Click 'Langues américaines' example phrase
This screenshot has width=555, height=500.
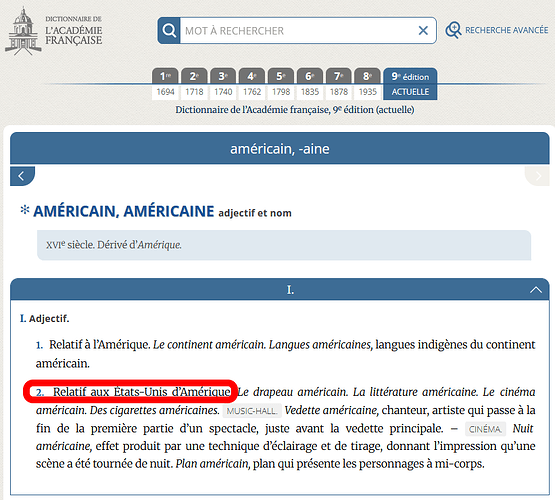(320, 345)
